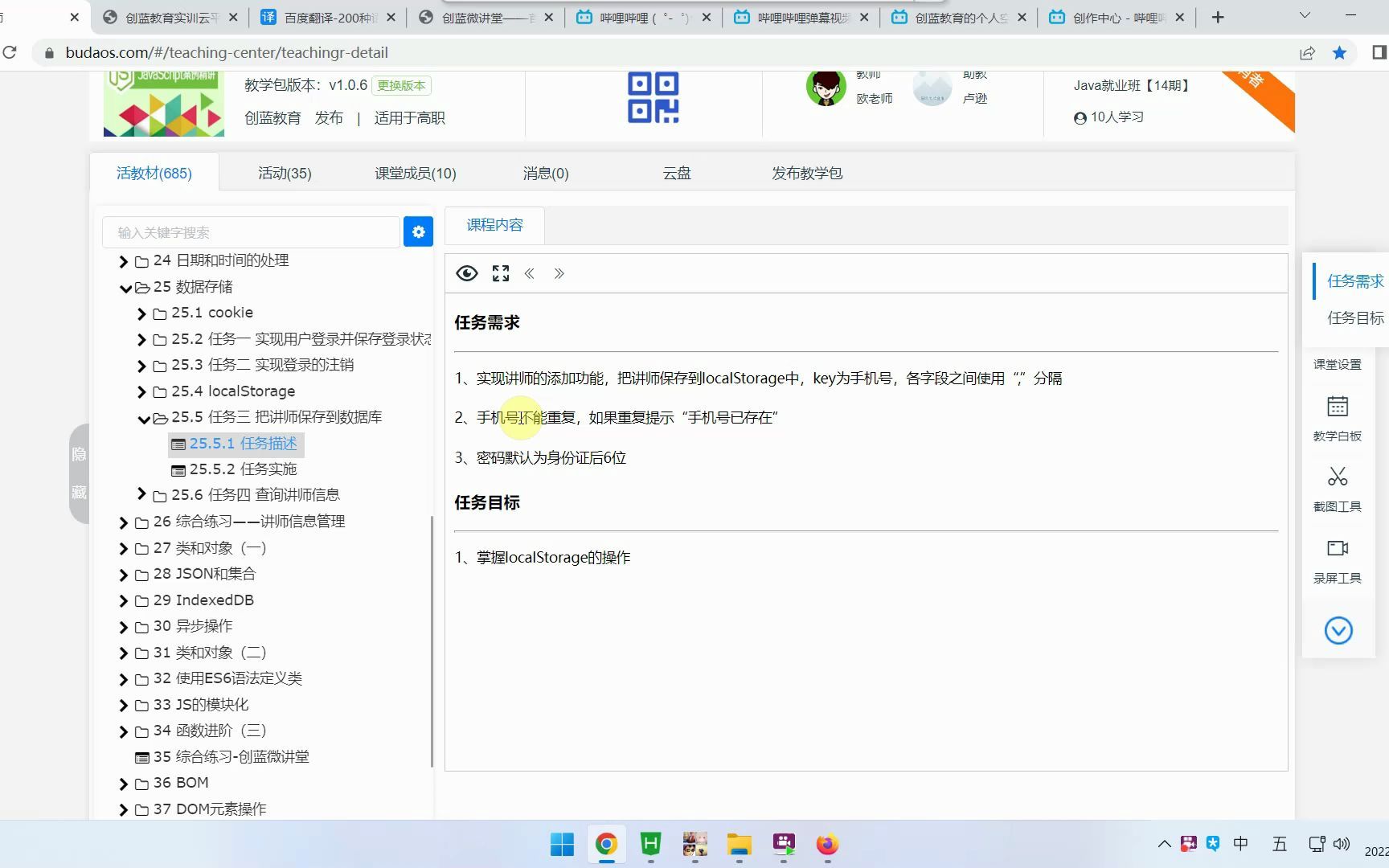Open the 截图工具 scissors icon

[1337, 476]
